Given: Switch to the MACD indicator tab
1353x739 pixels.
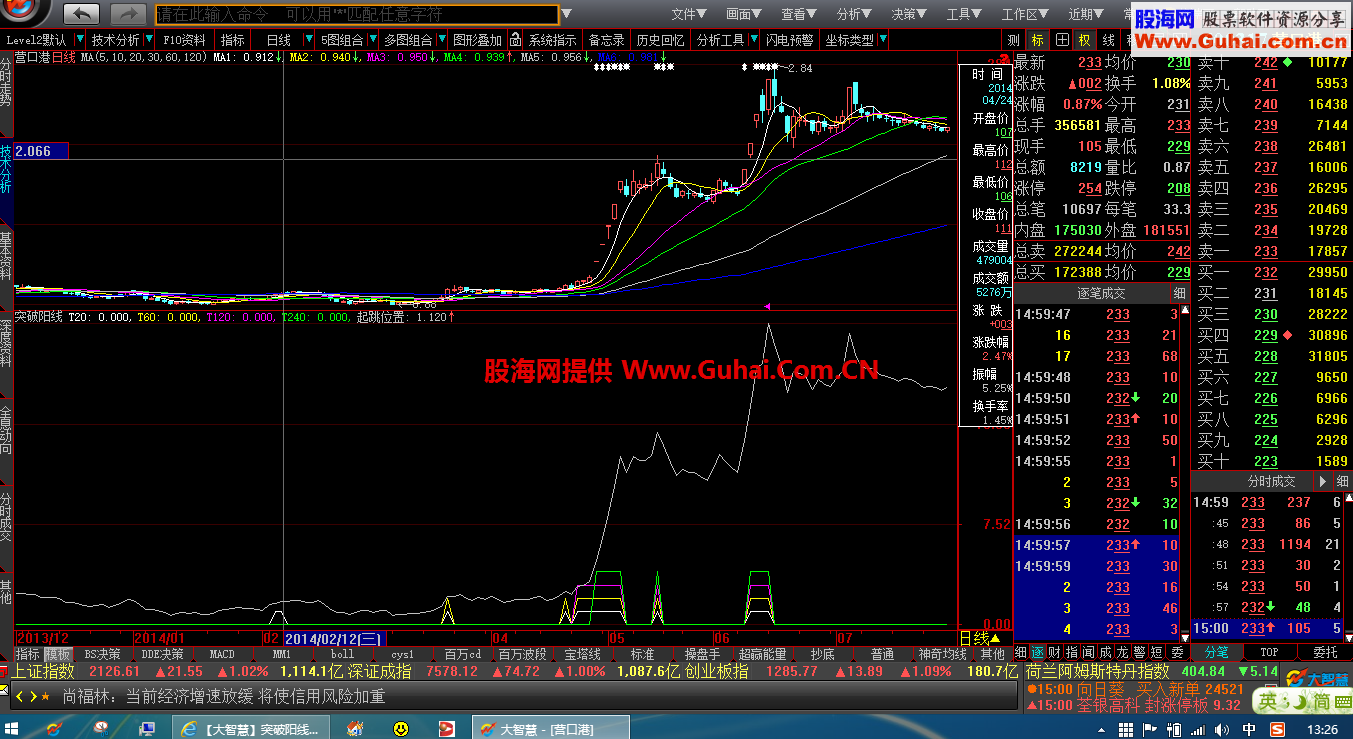Looking at the screenshot, I should coord(222,653).
